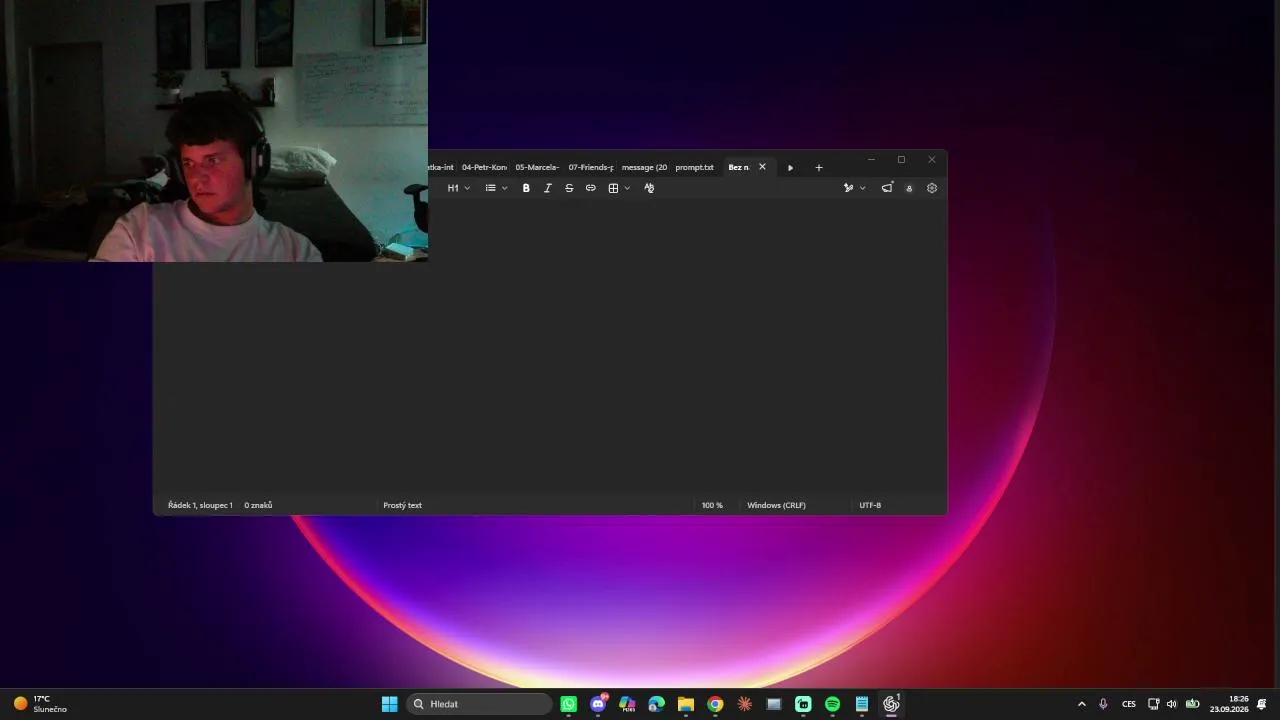
Task: Apply italic formatting in Notepad toolbar
Action: (x=547, y=188)
